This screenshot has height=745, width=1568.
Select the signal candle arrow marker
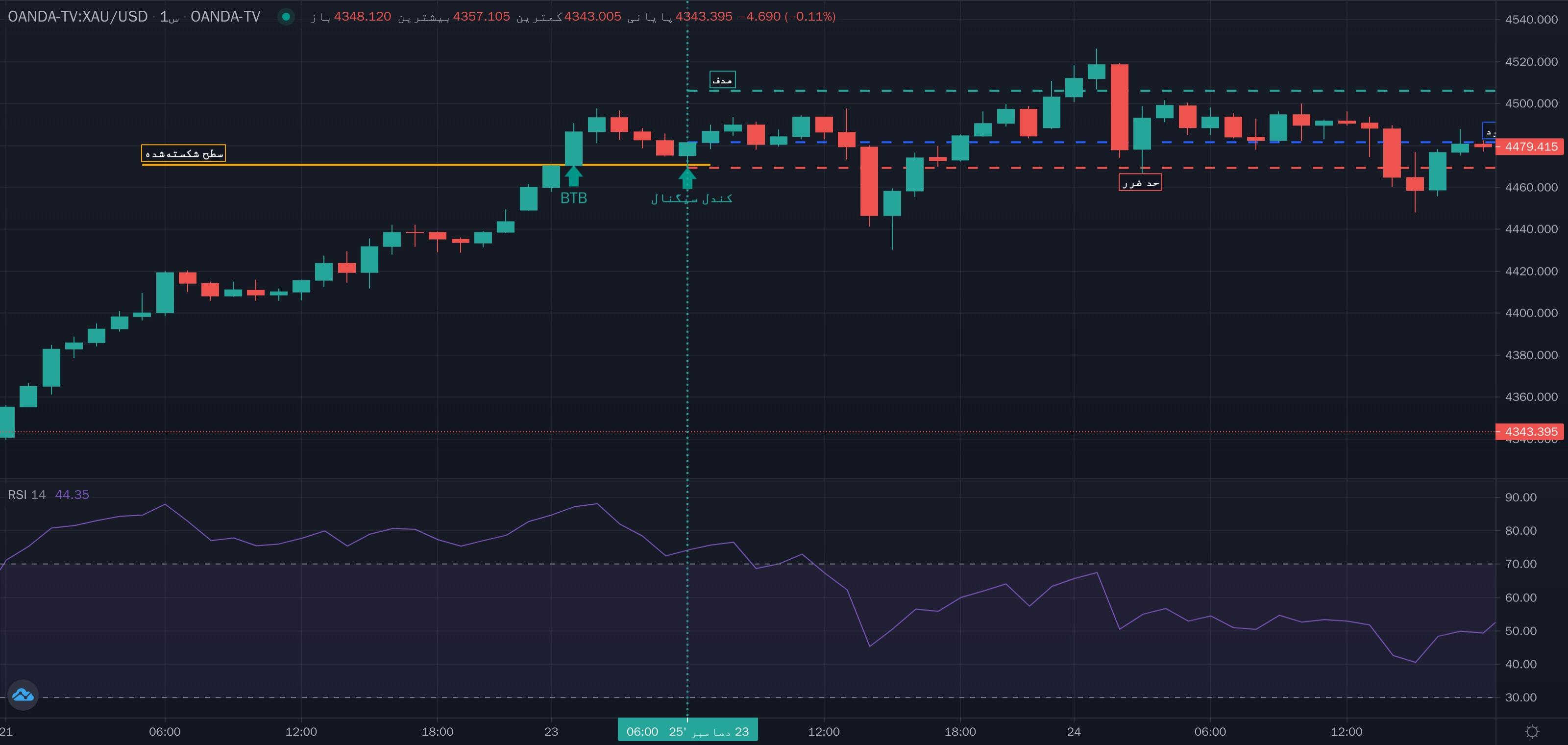tap(687, 178)
